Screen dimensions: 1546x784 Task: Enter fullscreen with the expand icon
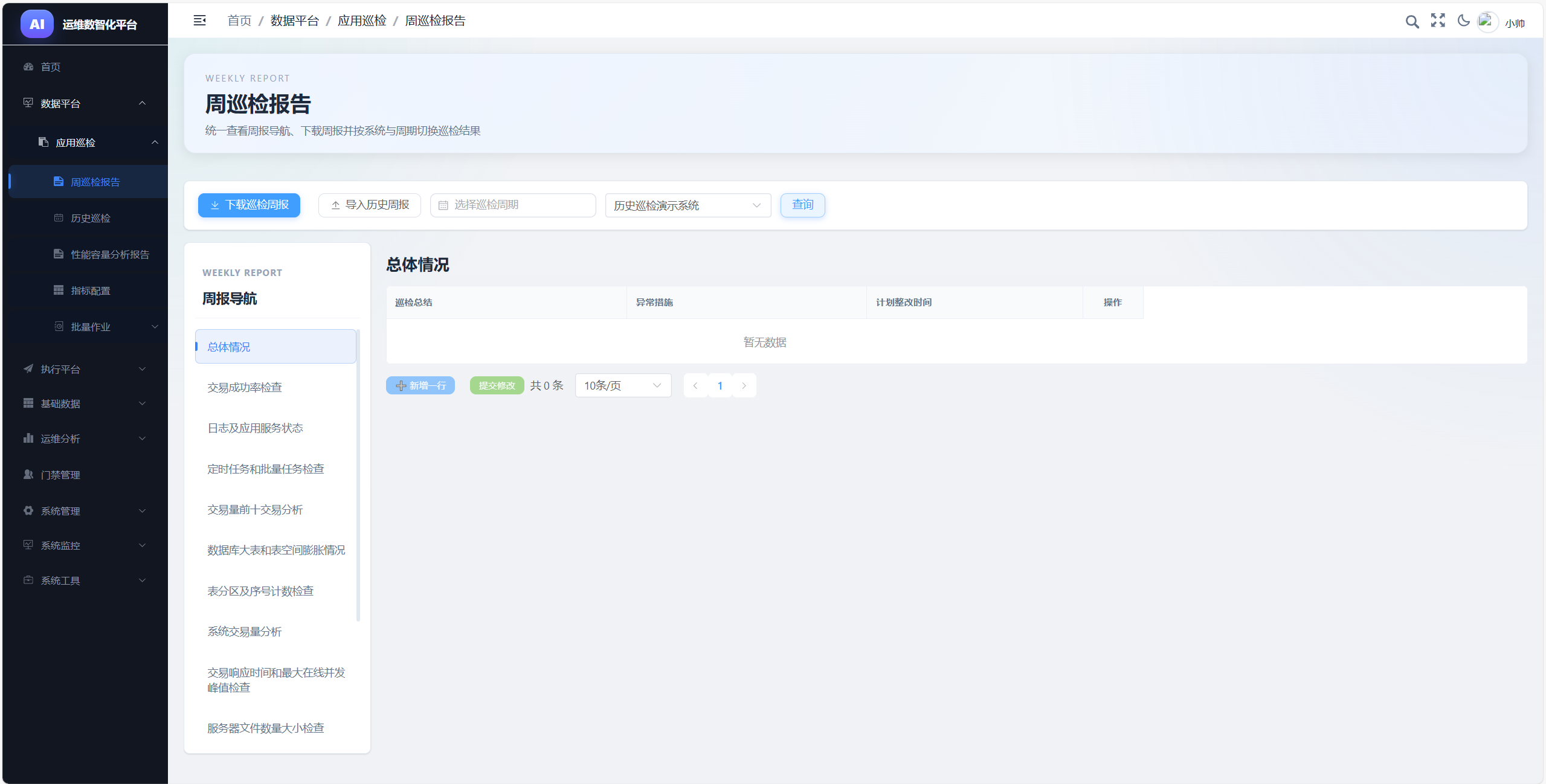click(1438, 21)
